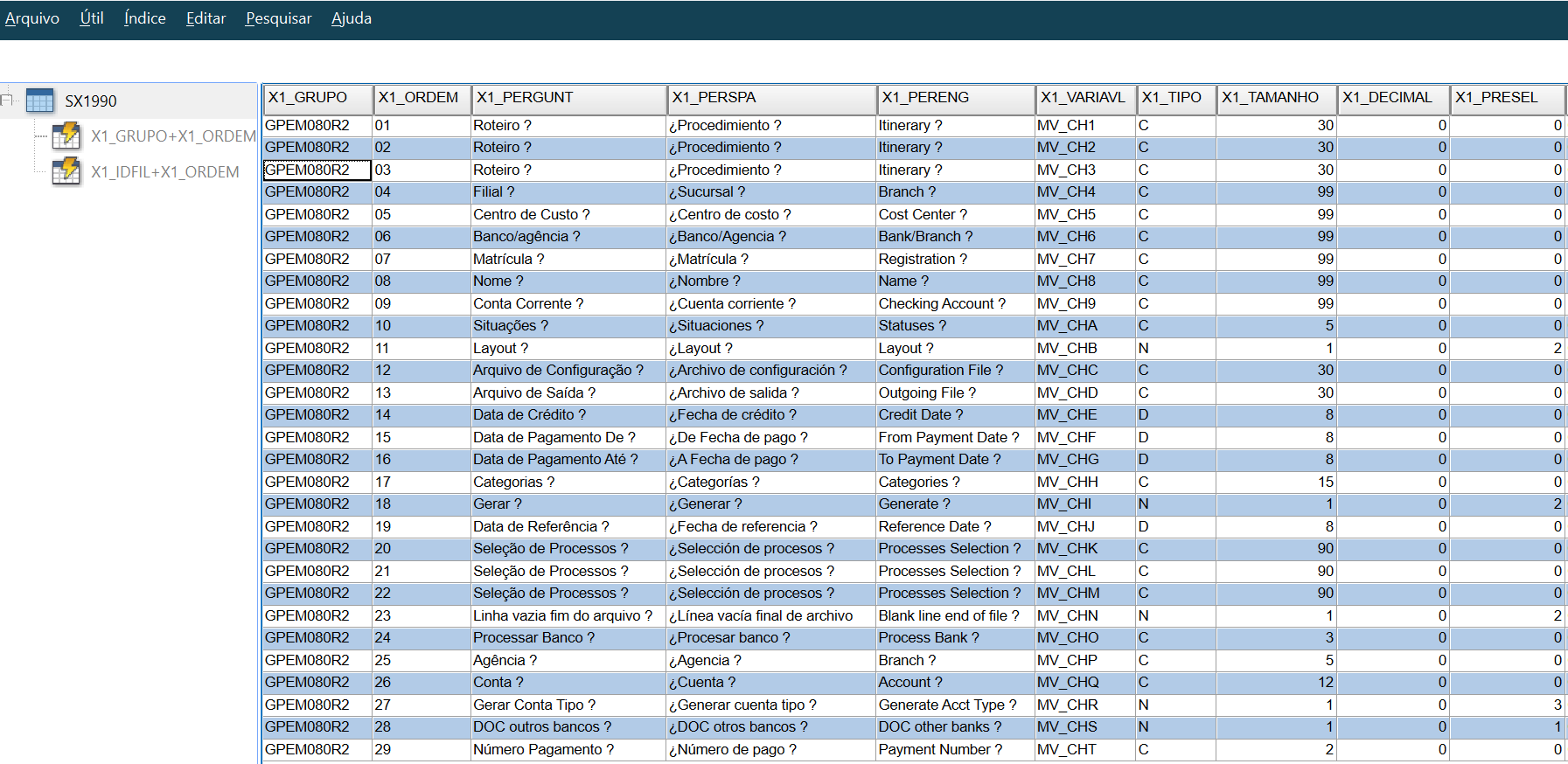Click the X1_ORDEM column header

click(x=422, y=99)
